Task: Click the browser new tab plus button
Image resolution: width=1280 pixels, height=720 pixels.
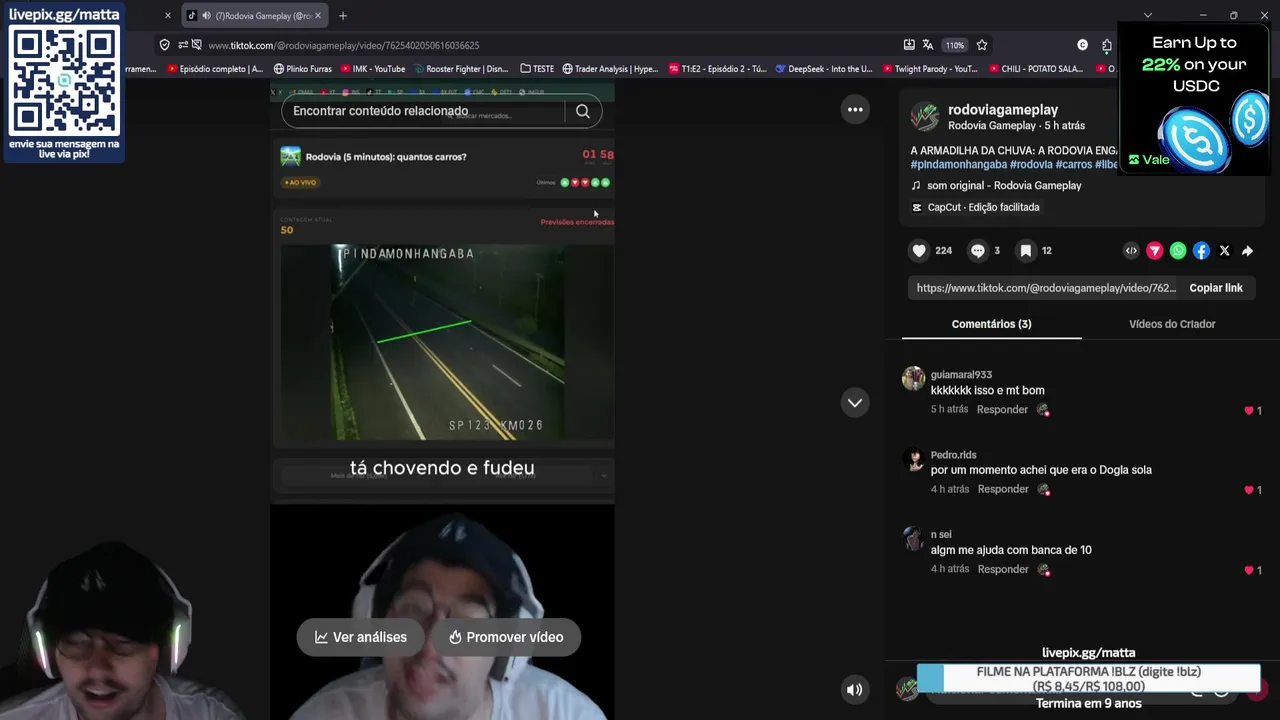Action: point(343,16)
